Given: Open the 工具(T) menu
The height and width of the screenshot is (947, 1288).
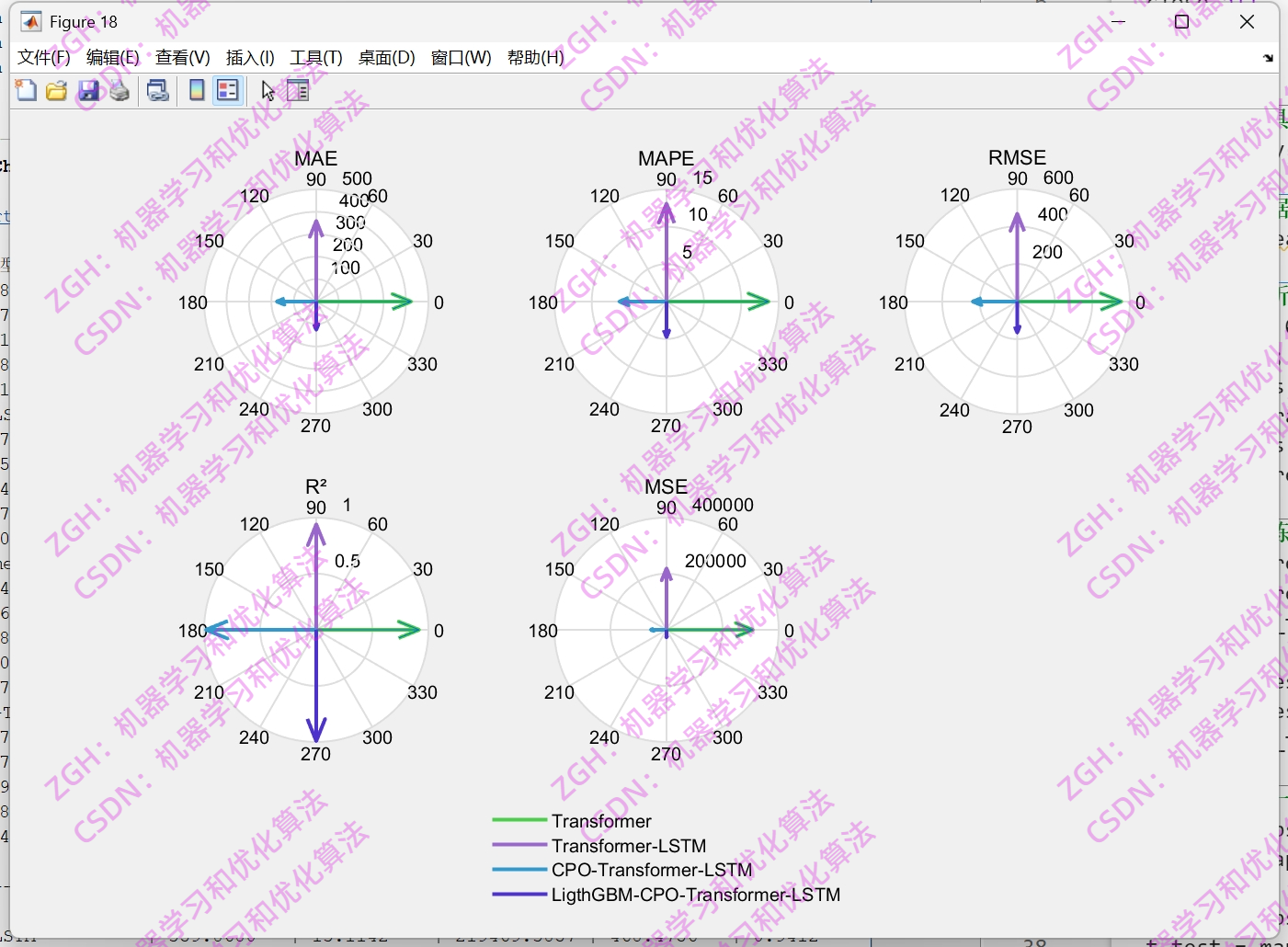Looking at the screenshot, I should click(317, 57).
